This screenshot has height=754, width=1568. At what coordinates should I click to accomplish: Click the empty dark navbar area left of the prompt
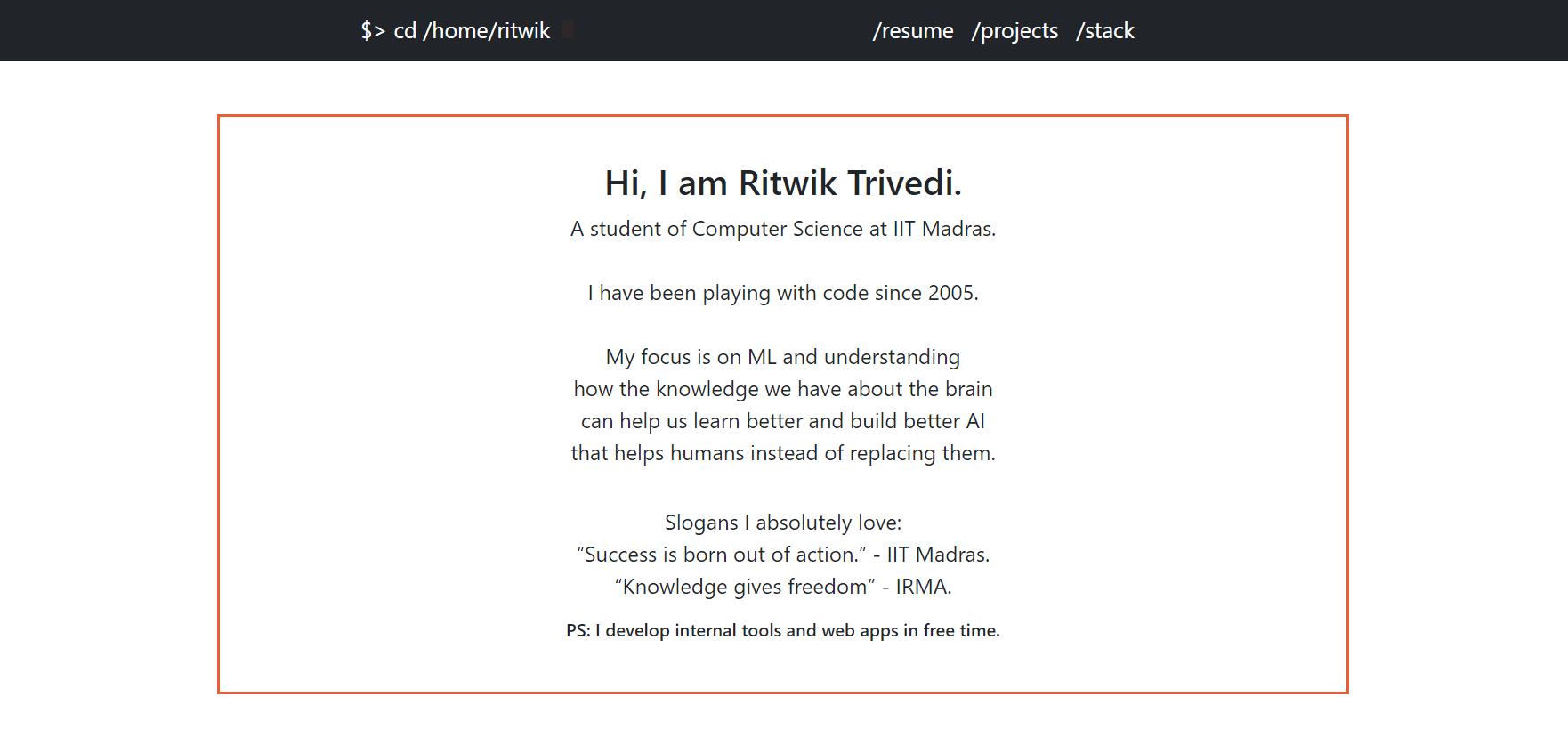pos(178,30)
